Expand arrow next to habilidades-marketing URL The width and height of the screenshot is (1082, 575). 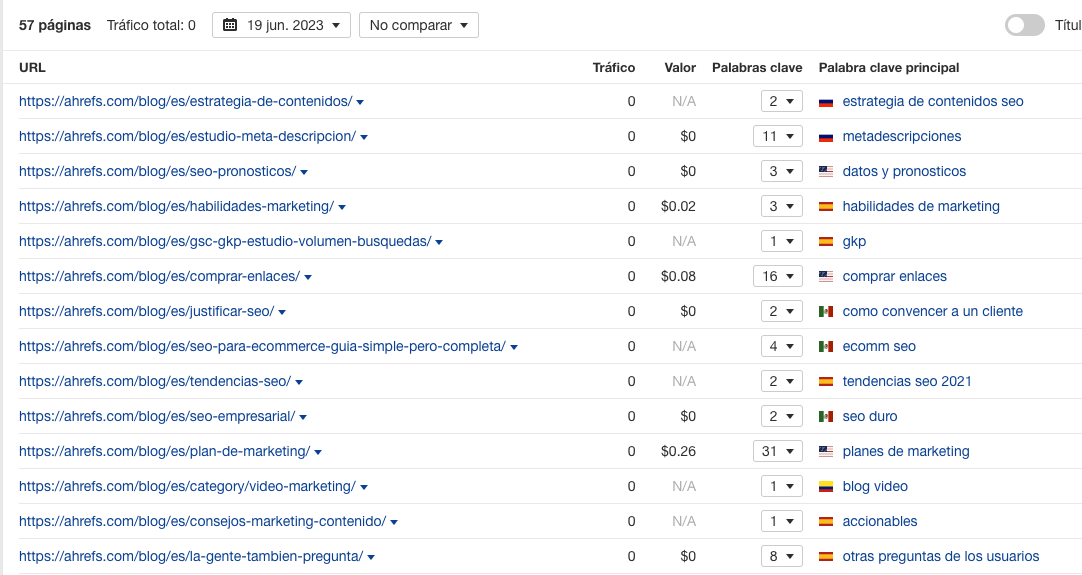[x=342, y=207]
